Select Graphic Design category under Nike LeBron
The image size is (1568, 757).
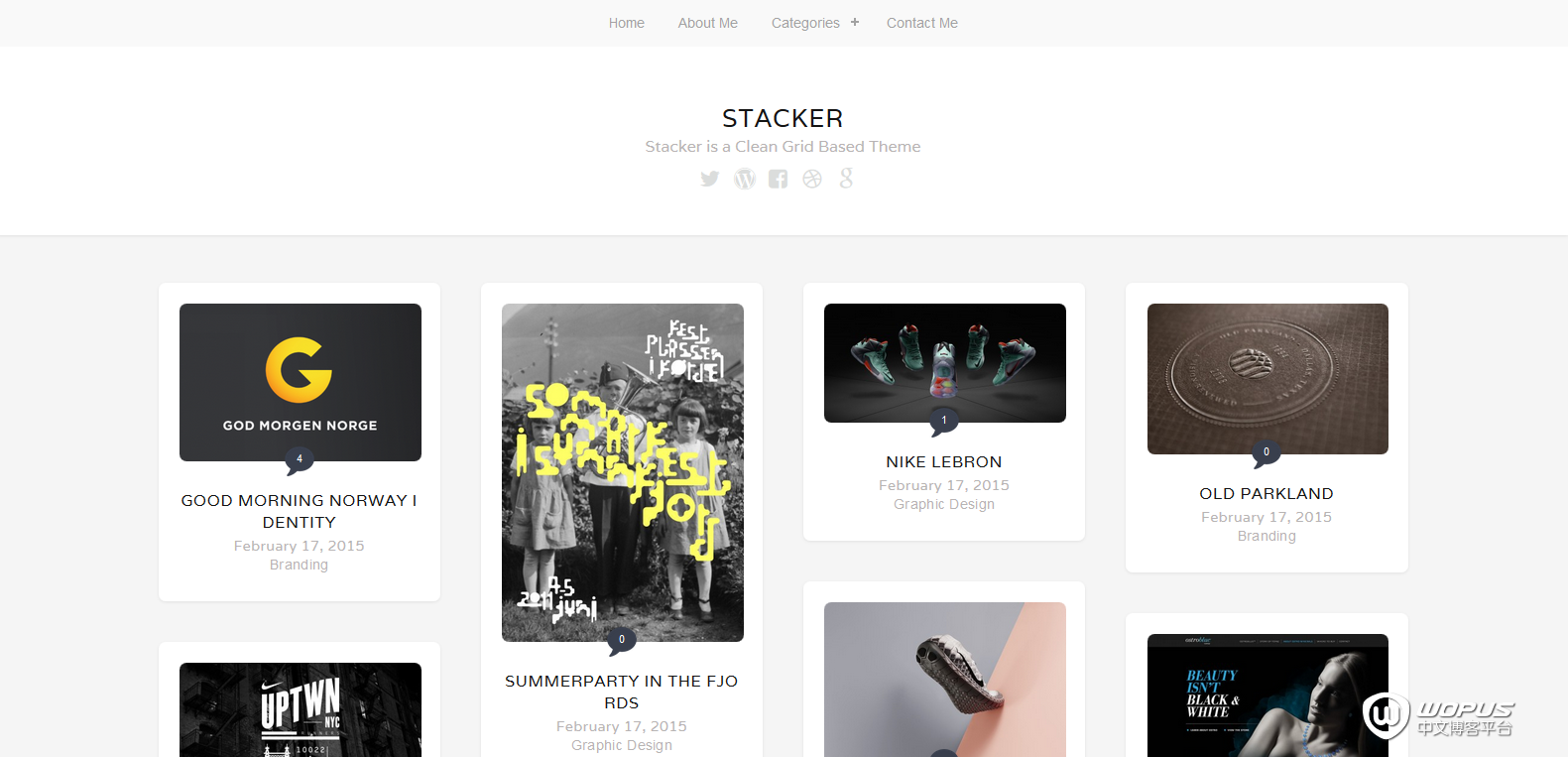coord(944,504)
